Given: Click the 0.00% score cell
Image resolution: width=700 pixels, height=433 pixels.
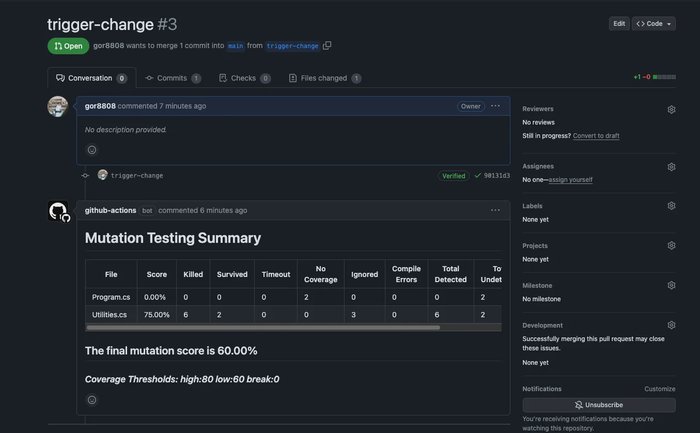Looking at the screenshot, I should coord(157,297).
